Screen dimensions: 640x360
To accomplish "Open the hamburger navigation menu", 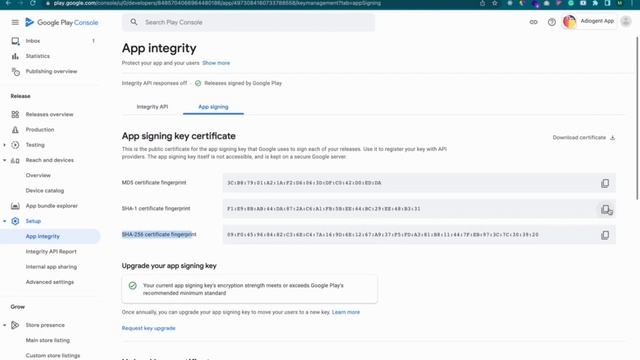I will tap(15, 22).
